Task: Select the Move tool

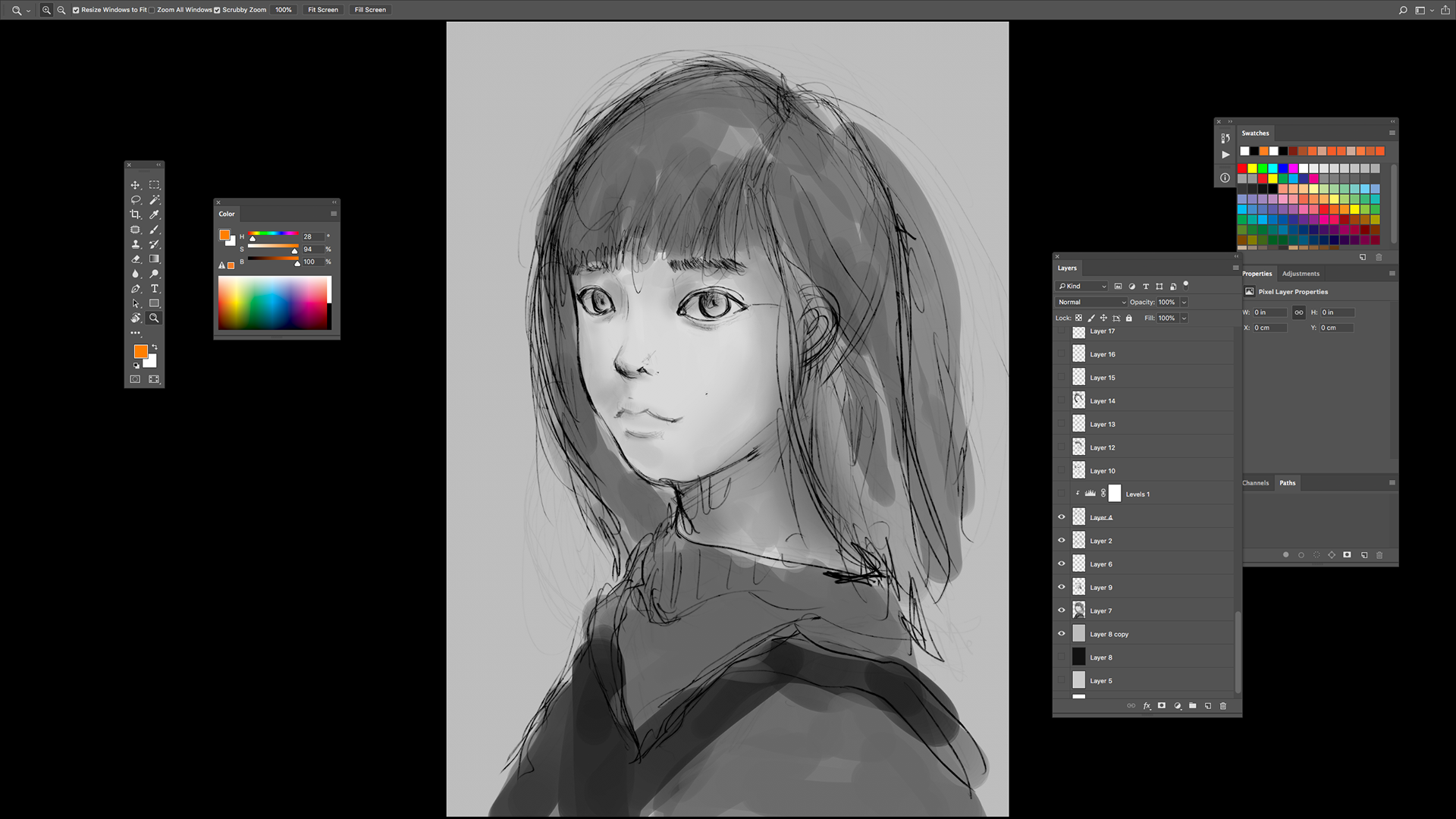Action: [135, 185]
